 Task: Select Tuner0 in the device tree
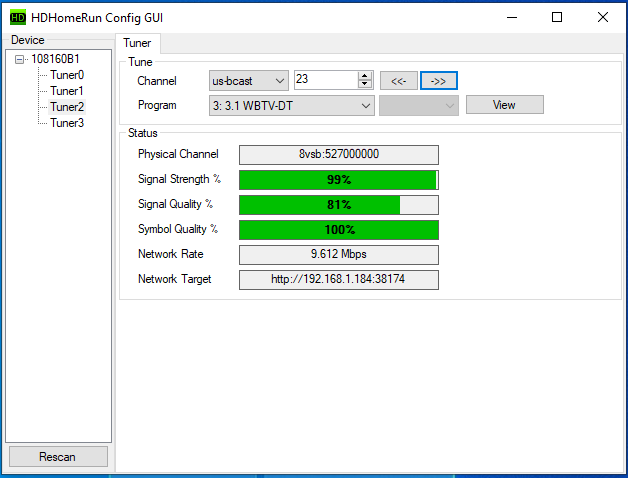(x=67, y=75)
